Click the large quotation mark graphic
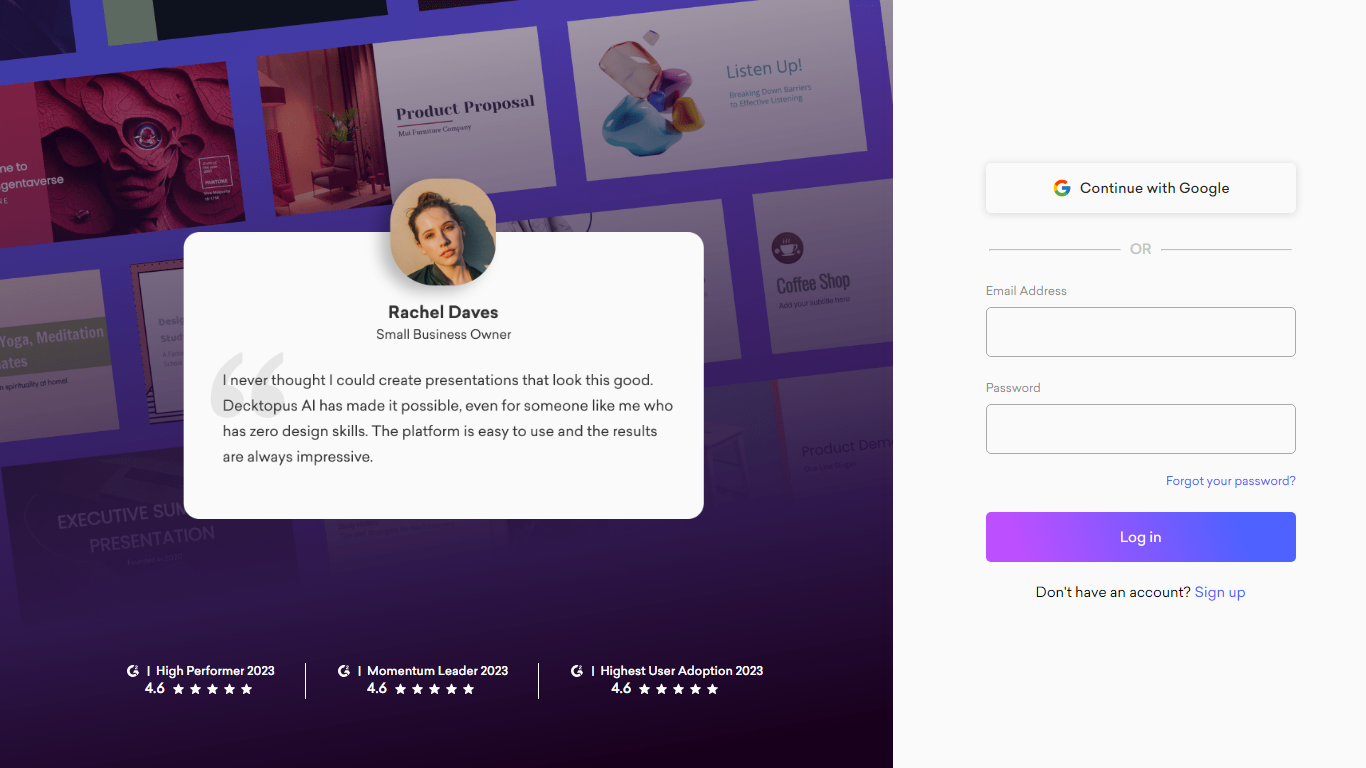 click(247, 385)
